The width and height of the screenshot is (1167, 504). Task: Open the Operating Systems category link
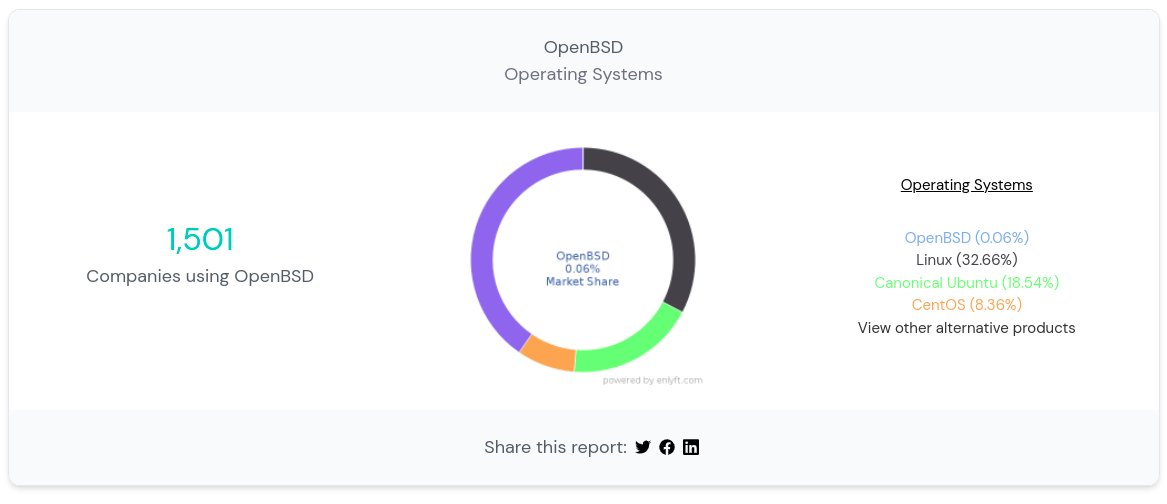click(x=966, y=185)
